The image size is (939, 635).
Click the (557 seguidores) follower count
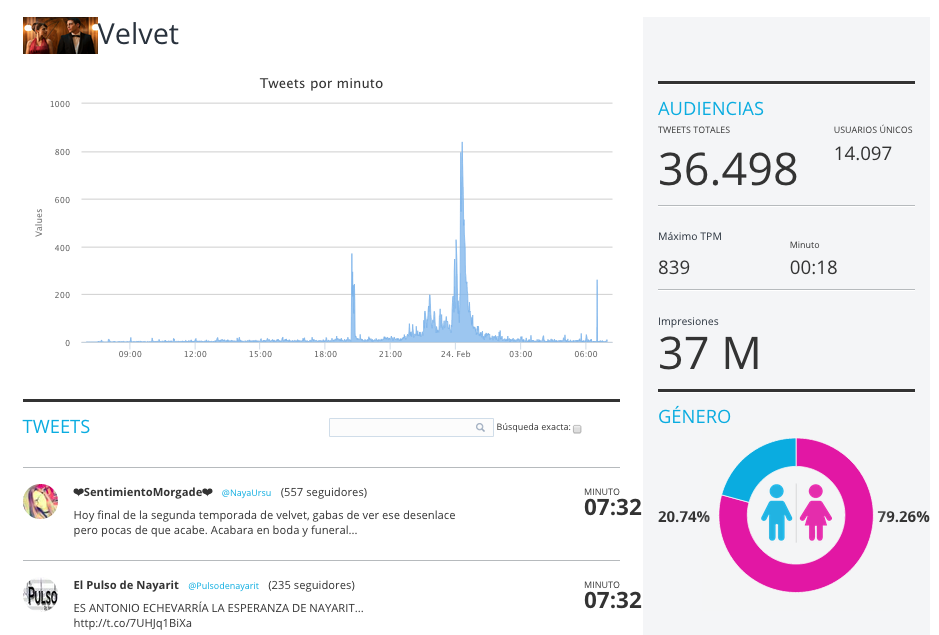[324, 492]
